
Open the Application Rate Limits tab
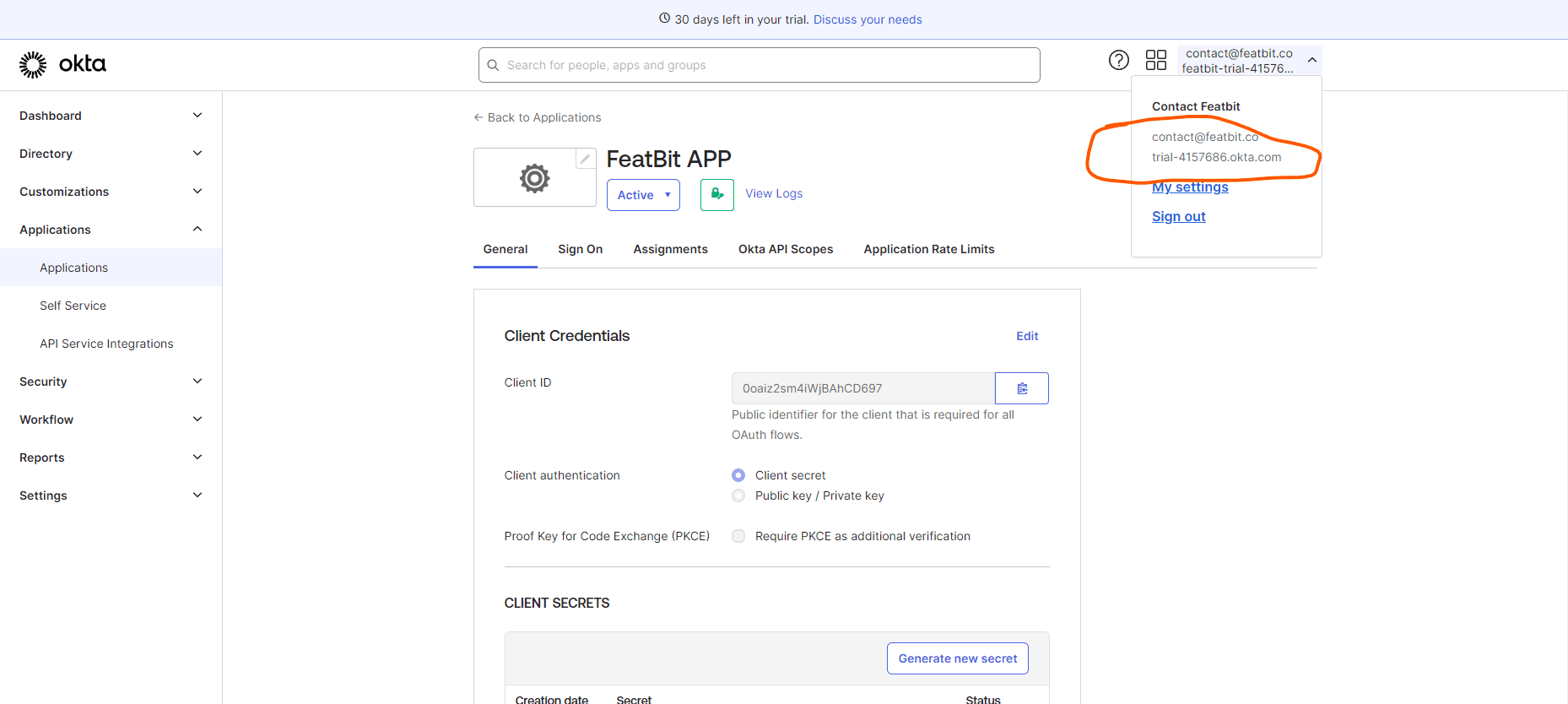click(929, 249)
